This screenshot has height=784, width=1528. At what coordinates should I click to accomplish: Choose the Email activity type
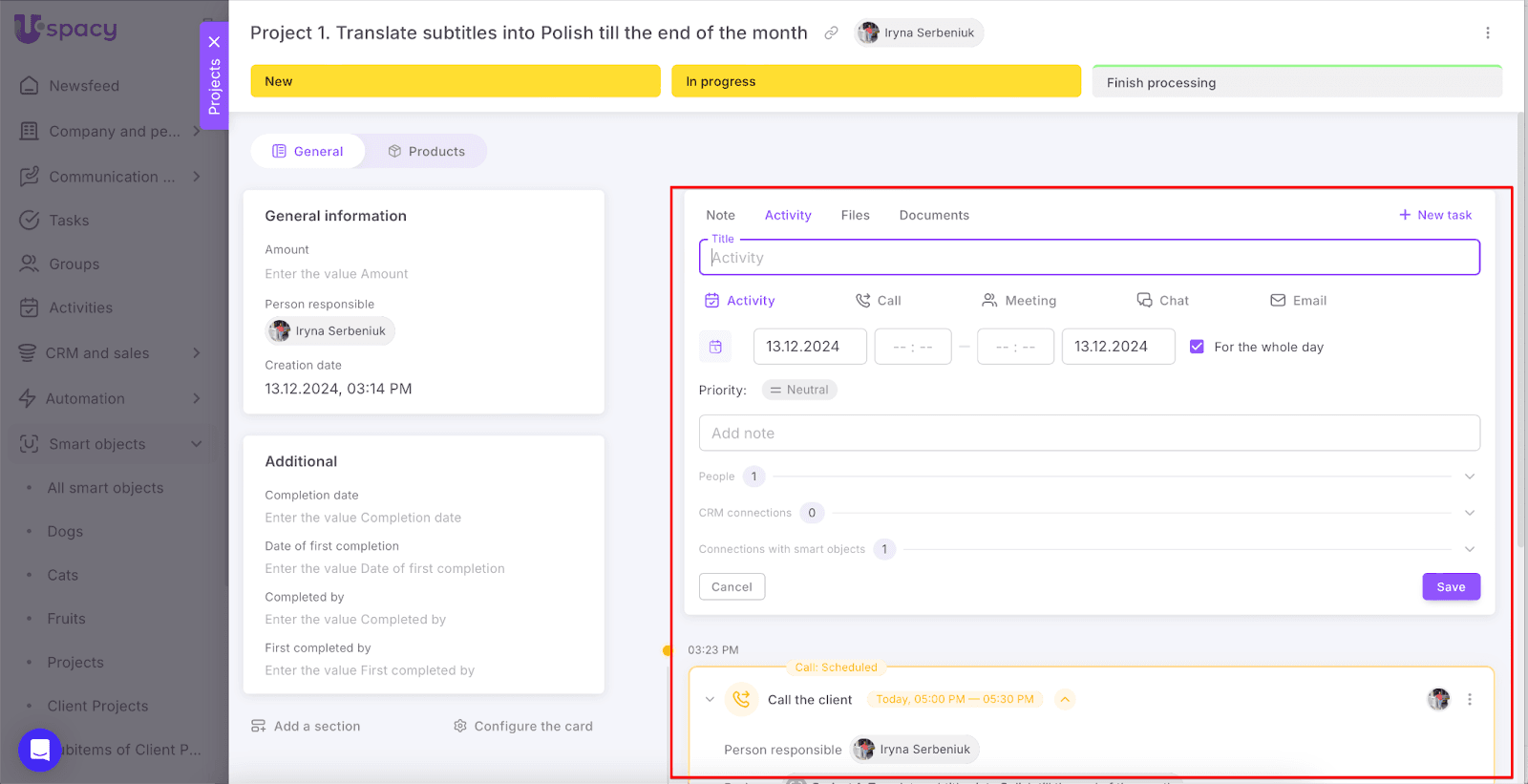point(1298,301)
